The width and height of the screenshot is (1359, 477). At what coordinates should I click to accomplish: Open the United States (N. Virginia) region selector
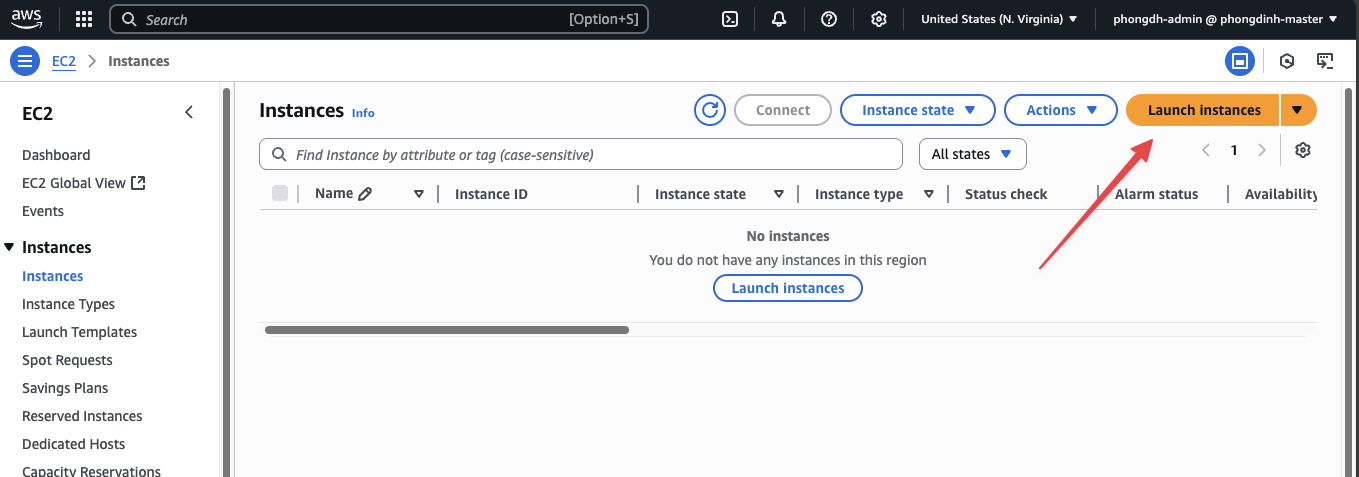999,19
